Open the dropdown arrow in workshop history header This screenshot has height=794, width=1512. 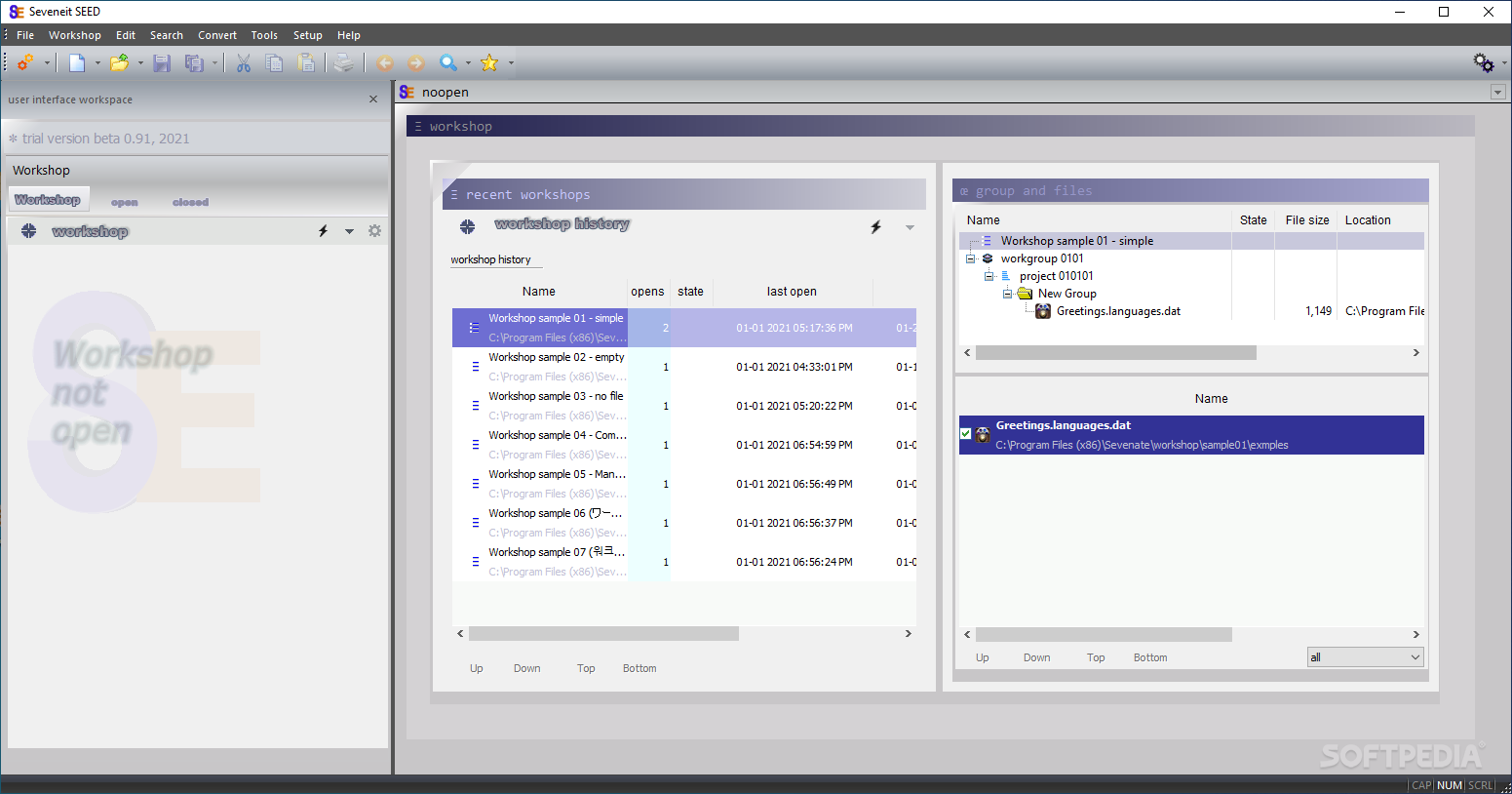tap(910, 227)
